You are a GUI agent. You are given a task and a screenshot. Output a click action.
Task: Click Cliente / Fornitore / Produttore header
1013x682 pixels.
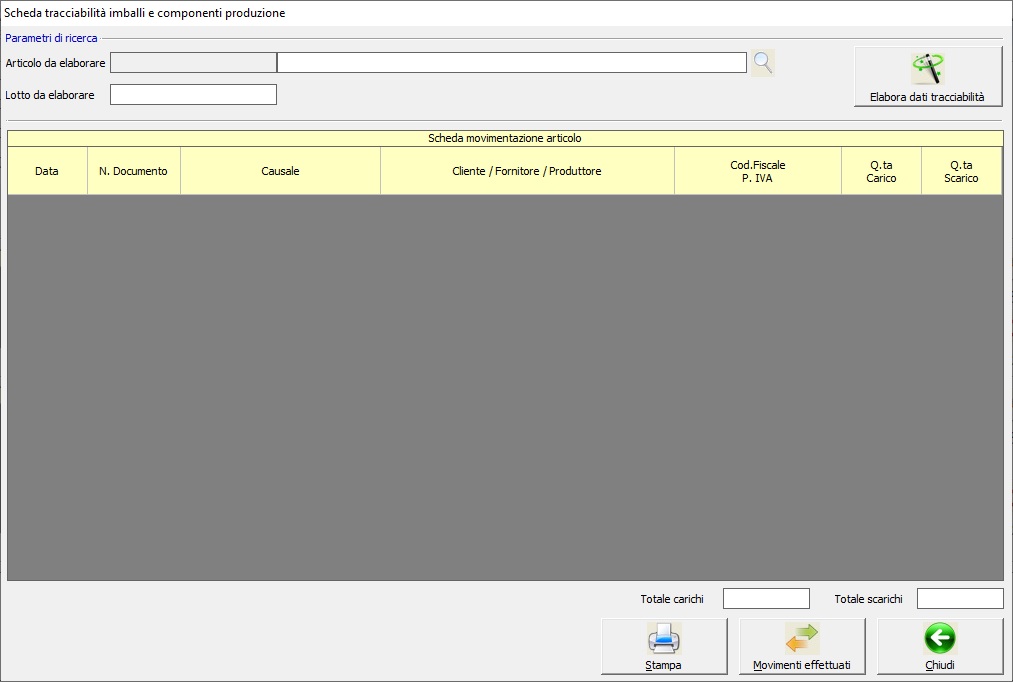pos(527,171)
